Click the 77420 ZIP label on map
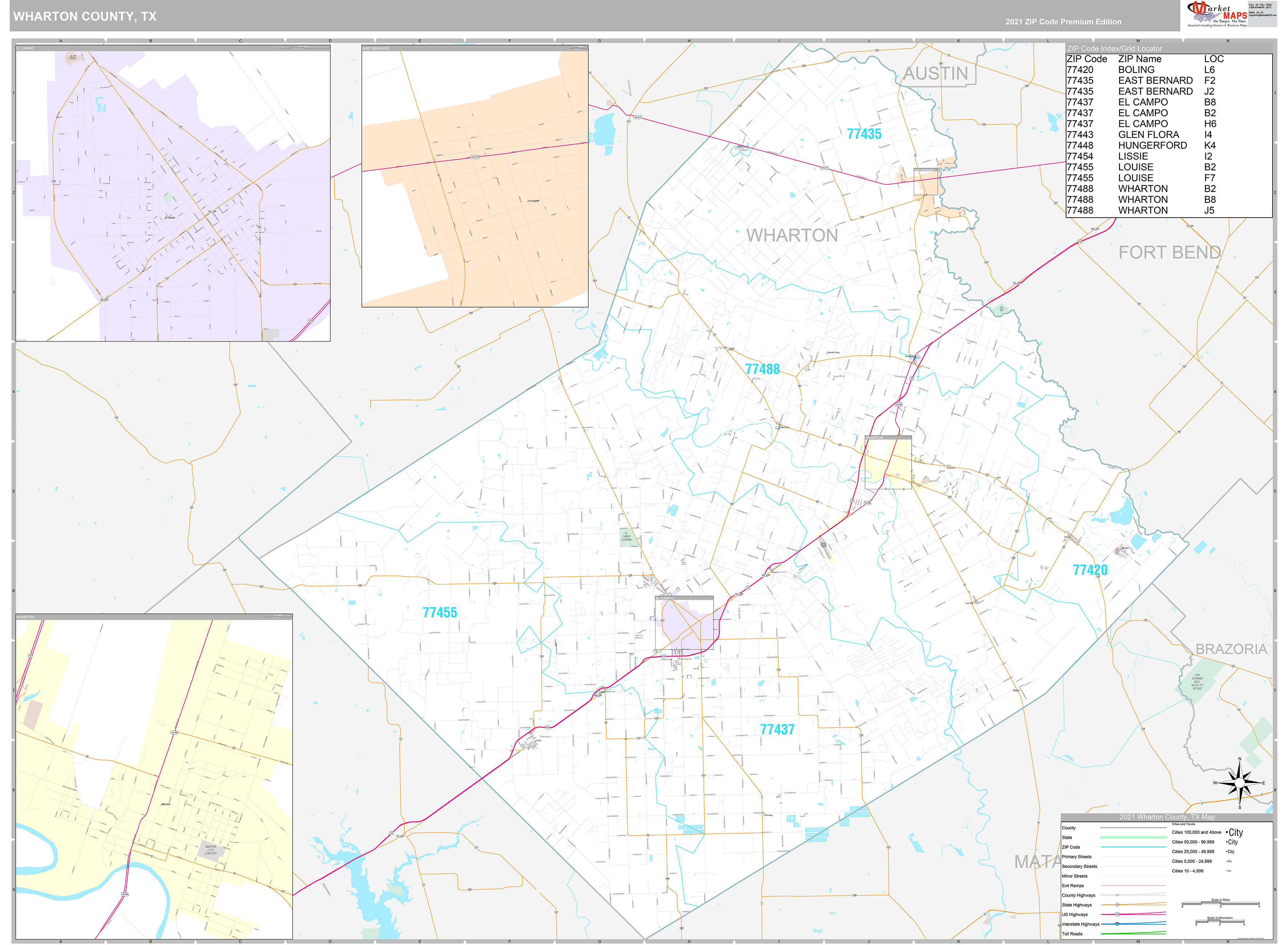 pyautogui.click(x=1090, y=570)
